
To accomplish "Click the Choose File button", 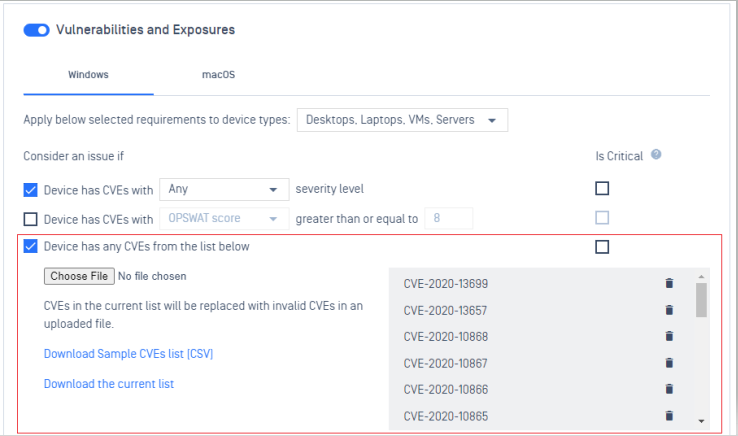I will tap(79, 276).
